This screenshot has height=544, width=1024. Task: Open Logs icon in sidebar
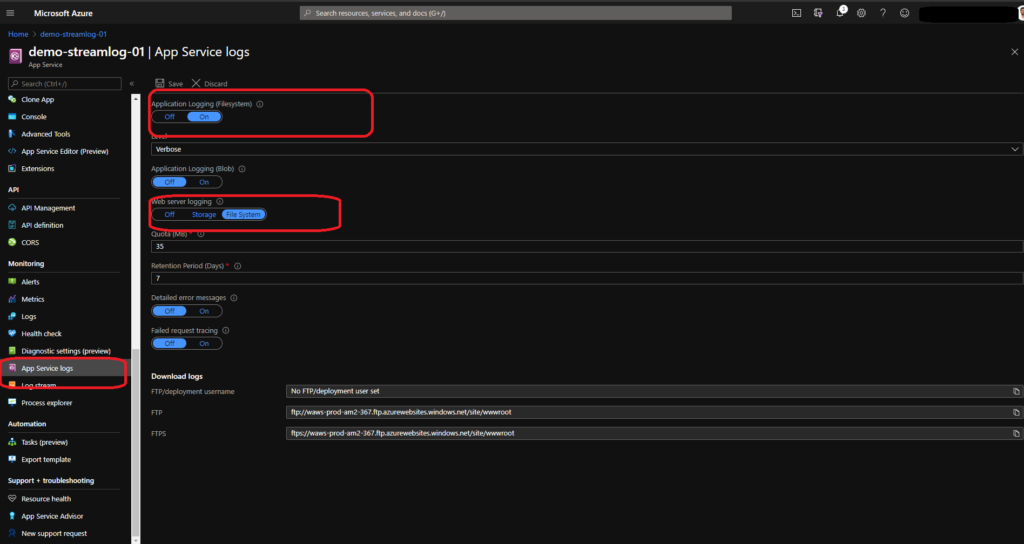click(x=12, y=316)
